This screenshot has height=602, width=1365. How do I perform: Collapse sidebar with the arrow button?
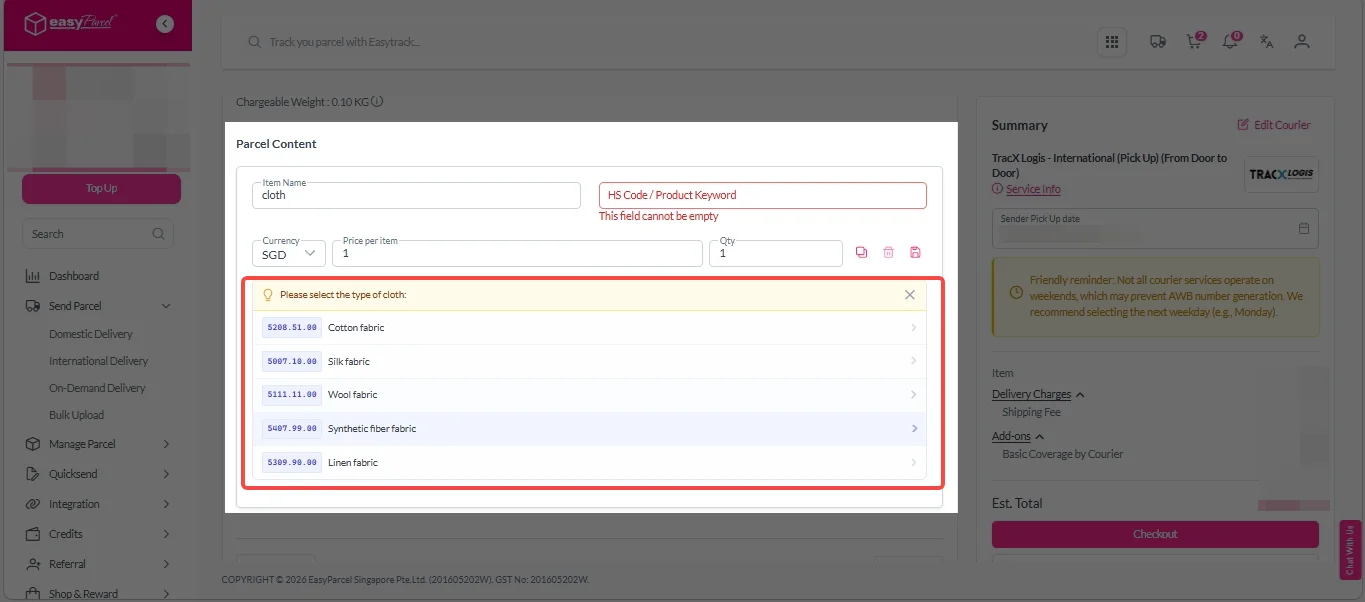click(x=165, y=24)
